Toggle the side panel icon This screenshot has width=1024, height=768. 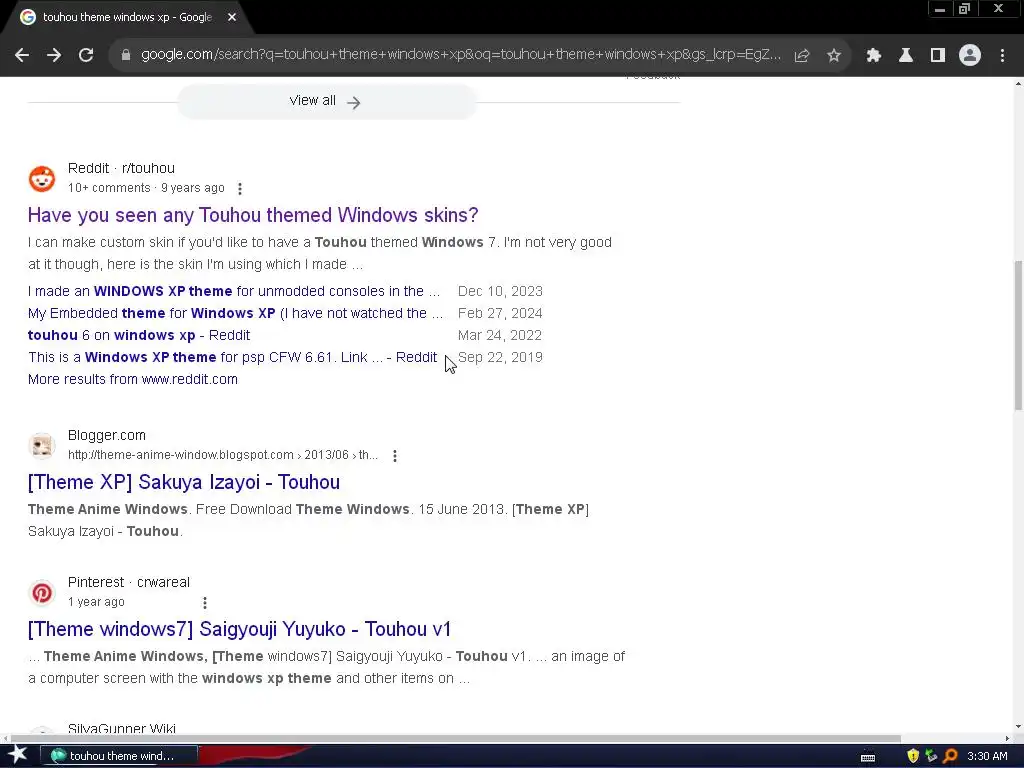click(938, 56)
